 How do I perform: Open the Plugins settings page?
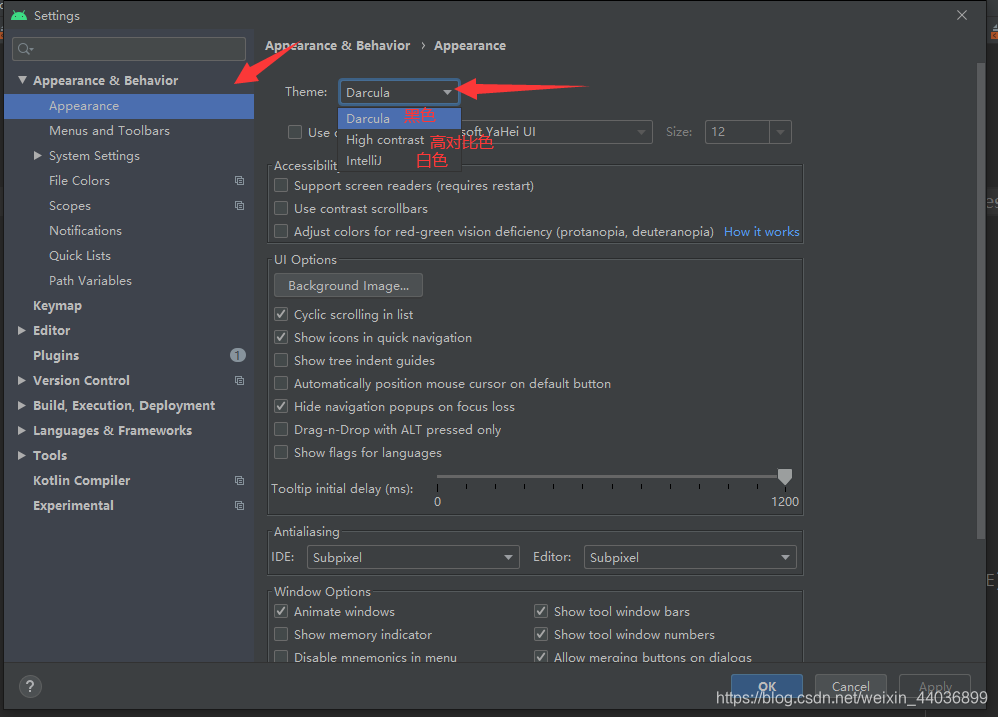pyautogui.click(x=56, y=355)
